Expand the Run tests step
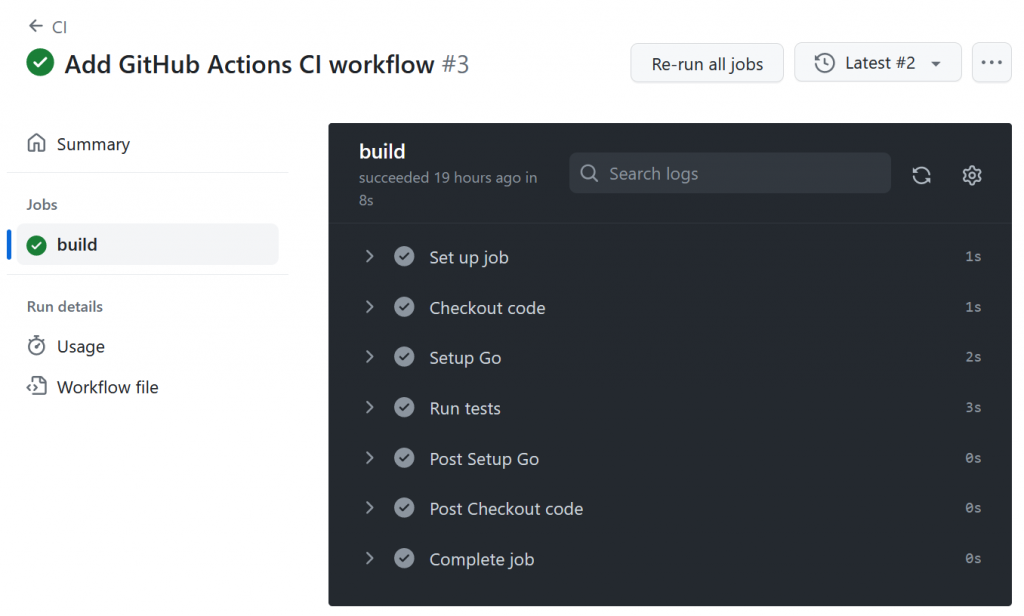 coord(370,408)
